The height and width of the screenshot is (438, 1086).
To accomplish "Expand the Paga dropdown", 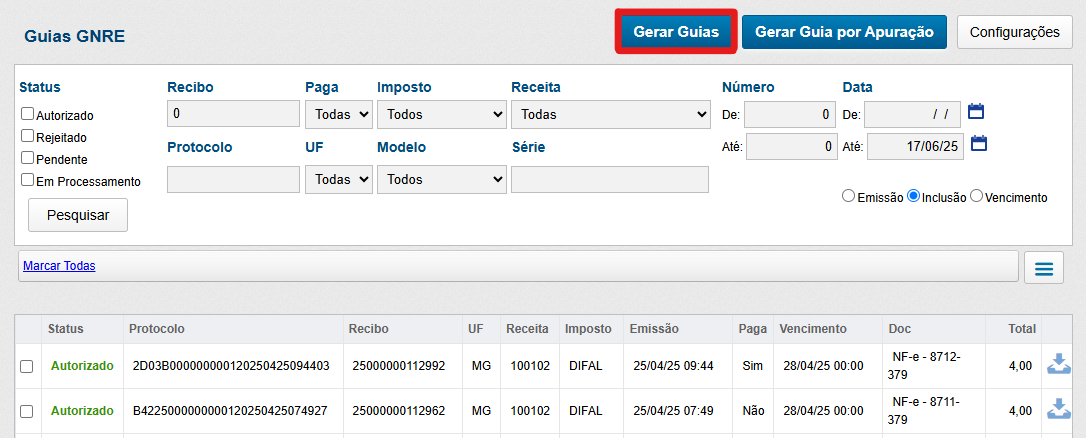I will pyautogui.click(x=338, y=114).
